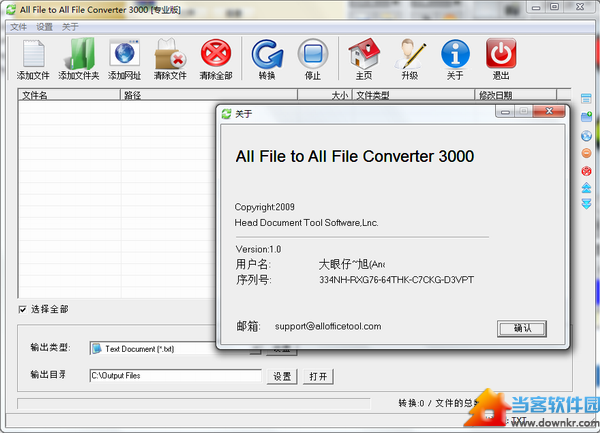Click the 文件名 column header

click(x=69, y=95)
